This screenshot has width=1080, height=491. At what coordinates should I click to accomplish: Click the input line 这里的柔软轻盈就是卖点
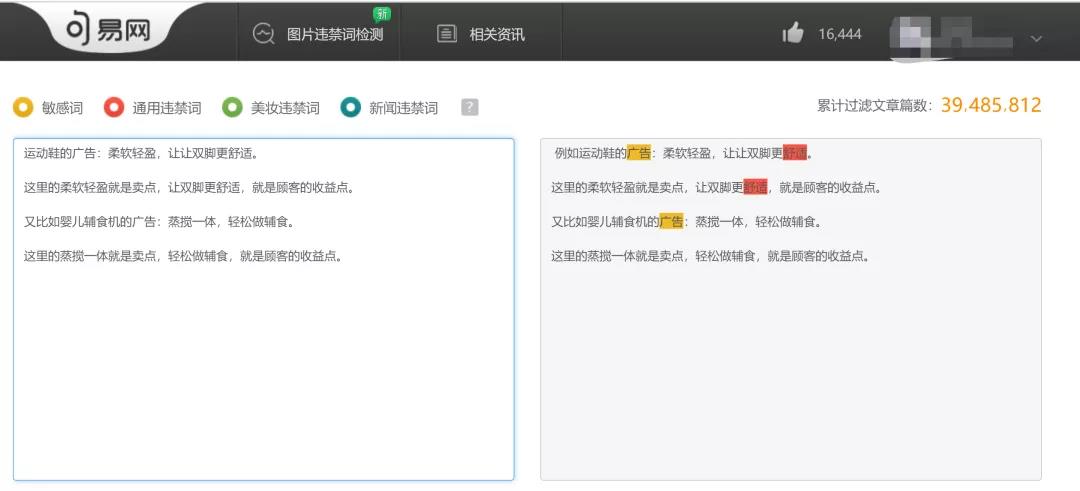(x=191, y=187)
